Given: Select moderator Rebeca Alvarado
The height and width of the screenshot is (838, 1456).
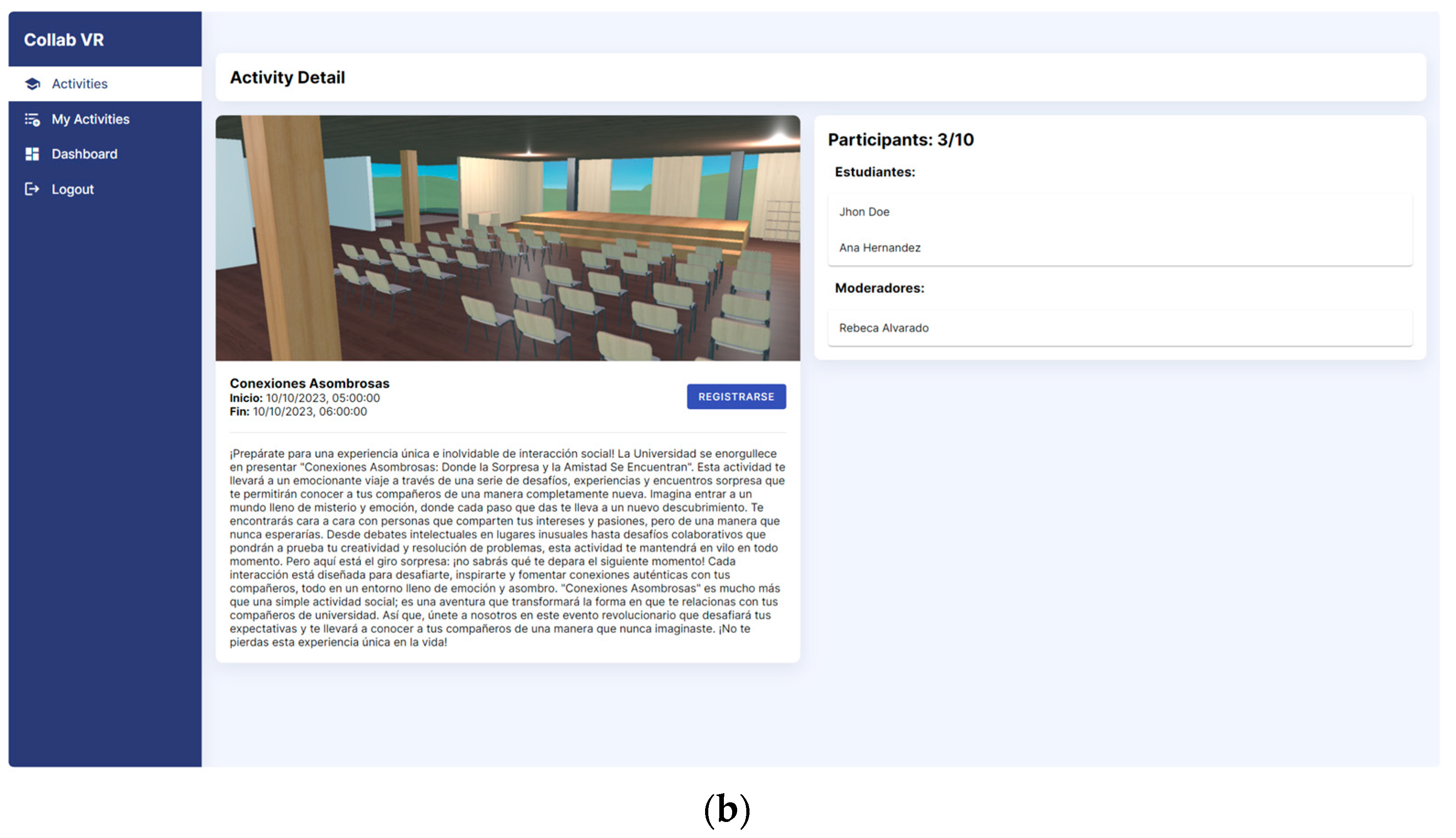Looking at the screenshot, I should (883, 328).
